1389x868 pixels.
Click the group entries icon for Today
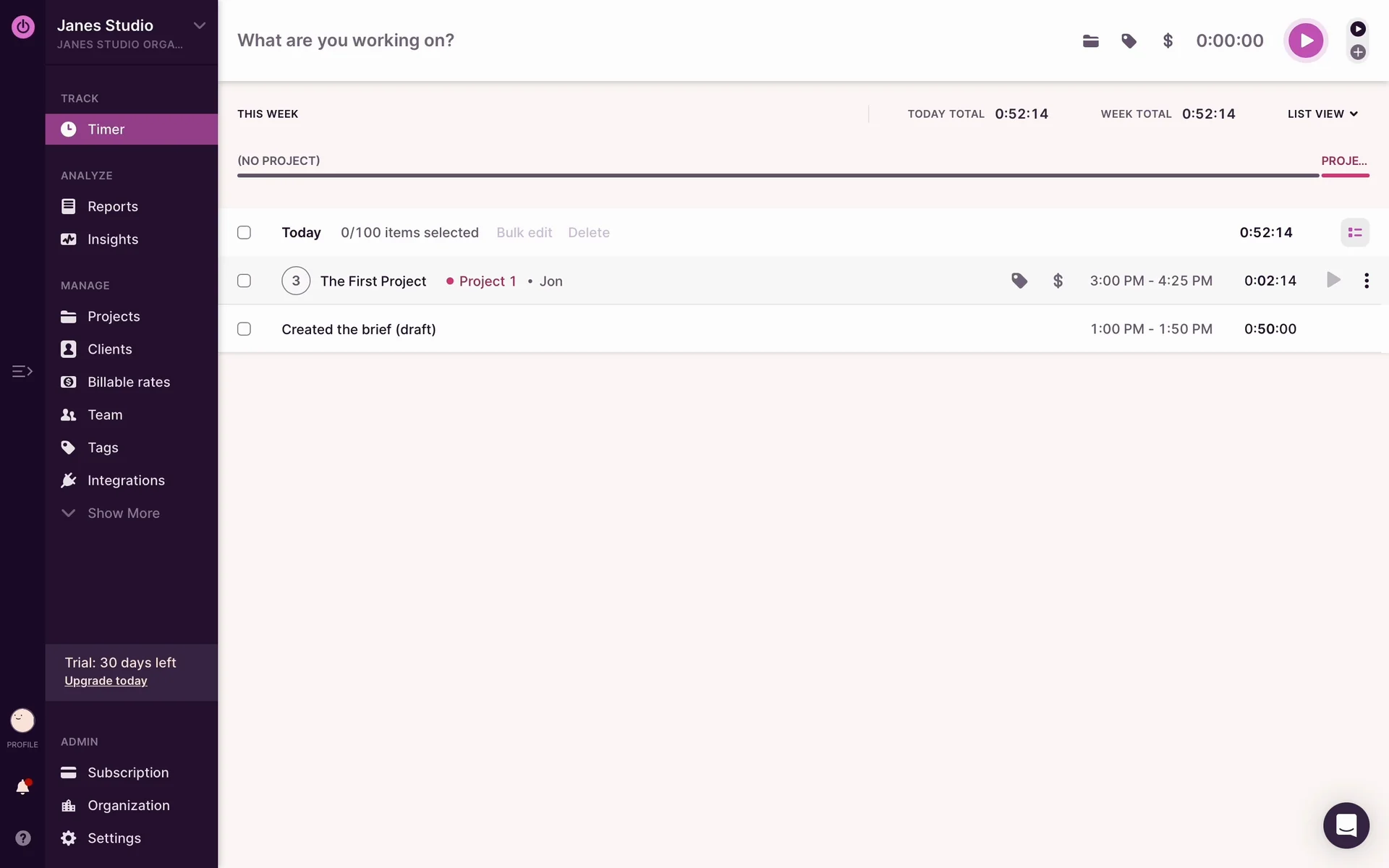pos(1354,233)
